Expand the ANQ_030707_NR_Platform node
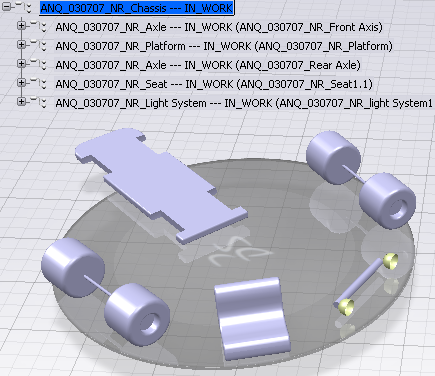The image size is (435, 376). pos(21,45)
